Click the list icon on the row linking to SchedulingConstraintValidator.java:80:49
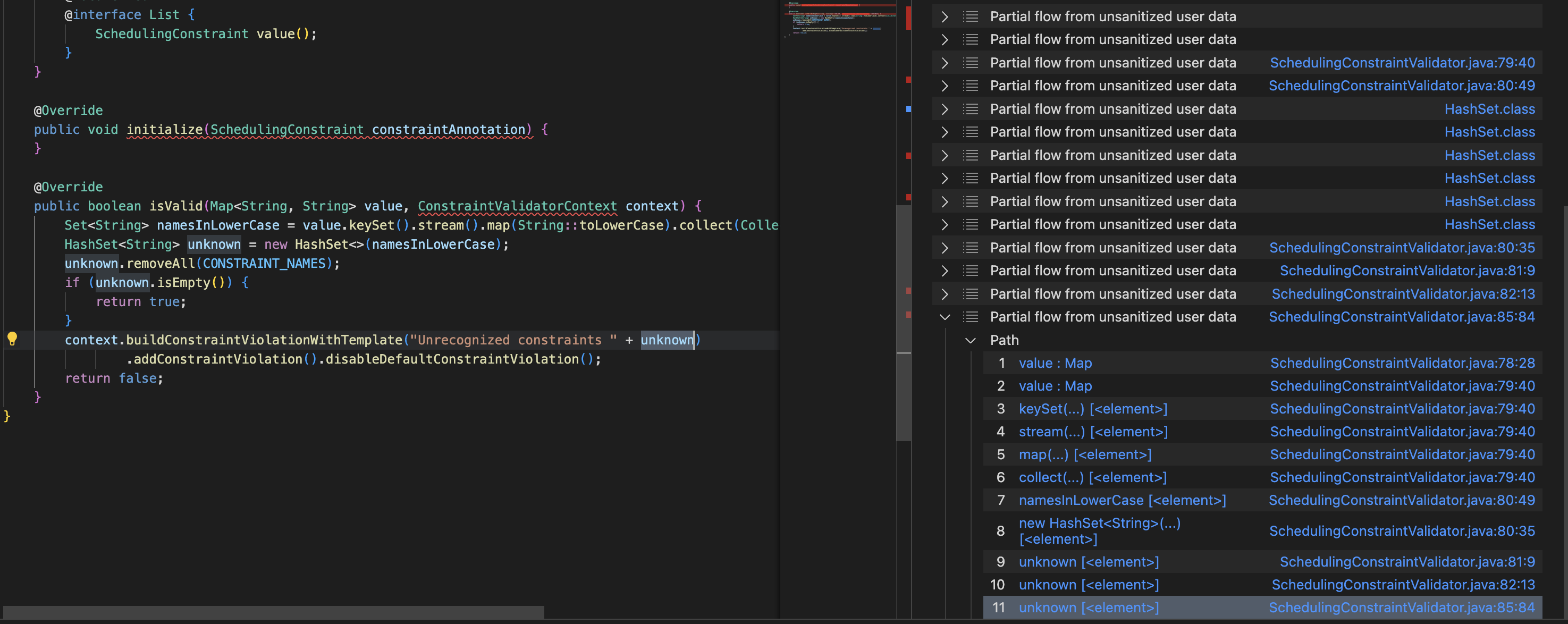 970,86
